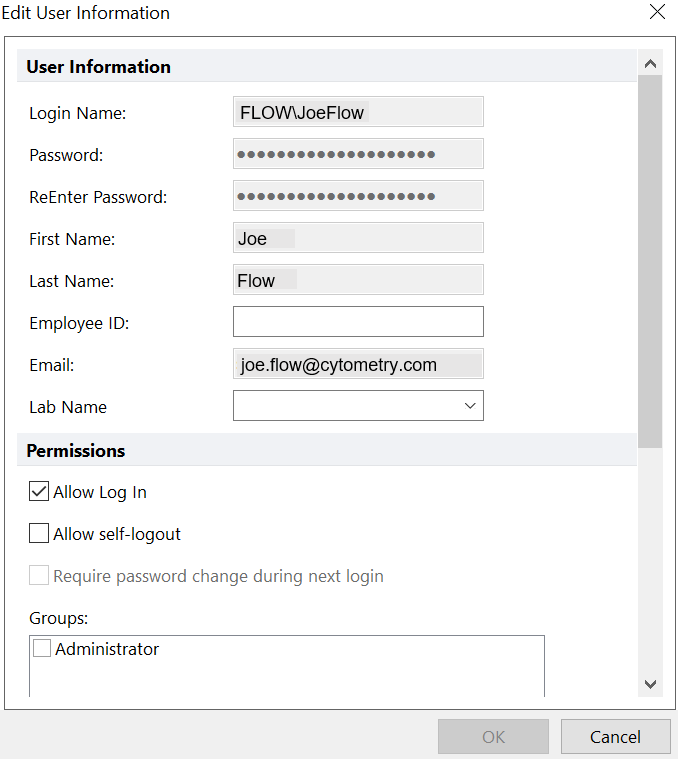Select the ReEnter Password field

358,196
